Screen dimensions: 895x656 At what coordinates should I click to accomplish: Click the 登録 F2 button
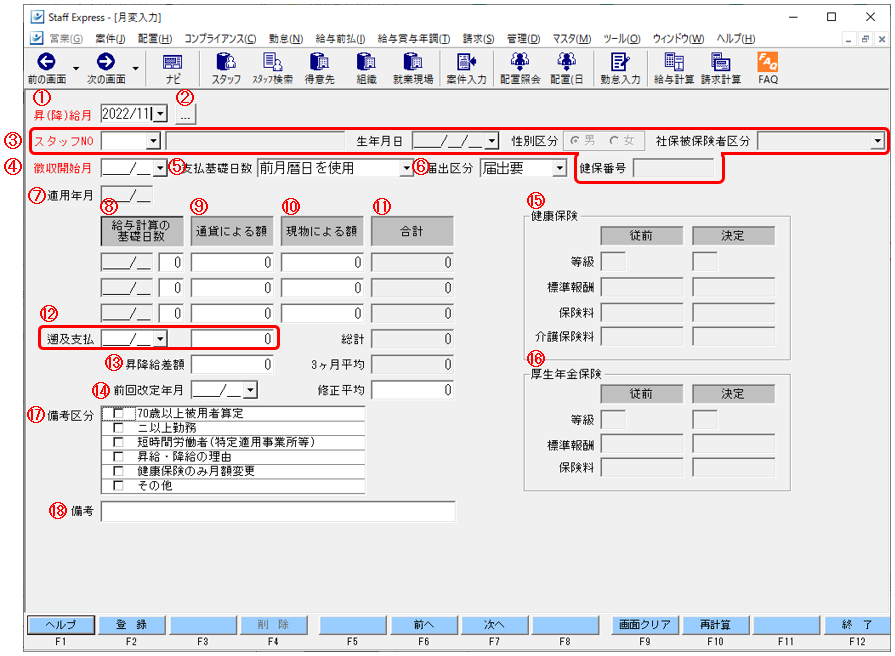point(132,625)
